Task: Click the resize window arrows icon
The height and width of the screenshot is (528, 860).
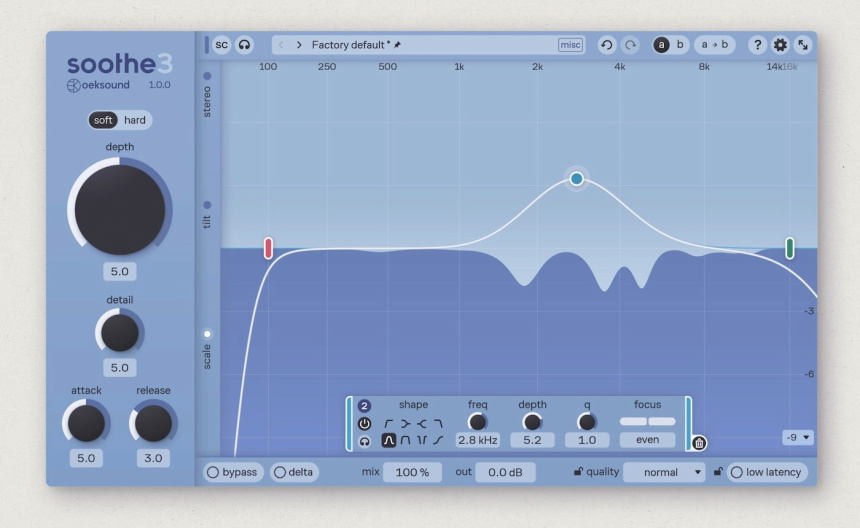Action: click(x=803, y=45)
